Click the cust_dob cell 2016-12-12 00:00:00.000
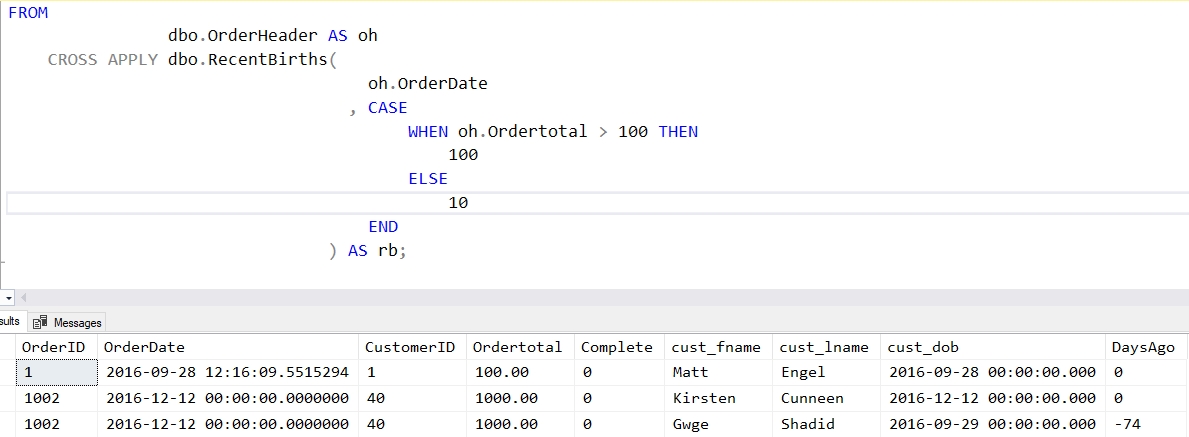 click(x=993, y=398)
